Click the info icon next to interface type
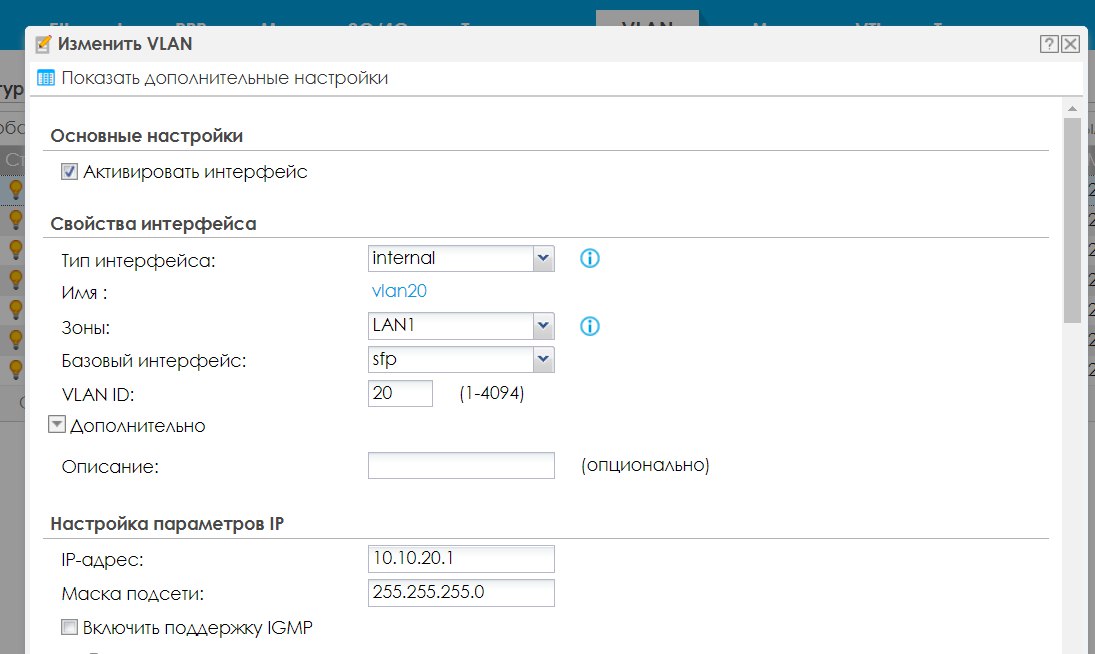The image size is (1095, 654). [x=589, y=258]
